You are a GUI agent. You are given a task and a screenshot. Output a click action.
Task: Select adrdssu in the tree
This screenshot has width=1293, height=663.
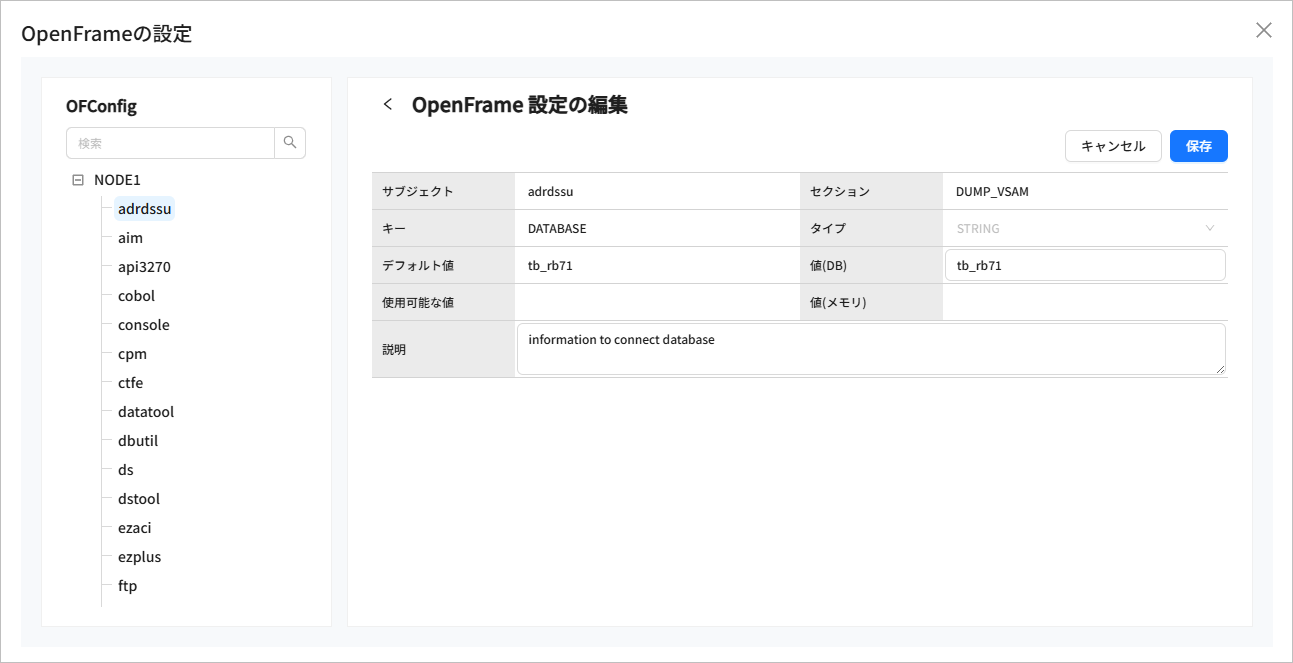pyautogui.click(x=145, y=209)
